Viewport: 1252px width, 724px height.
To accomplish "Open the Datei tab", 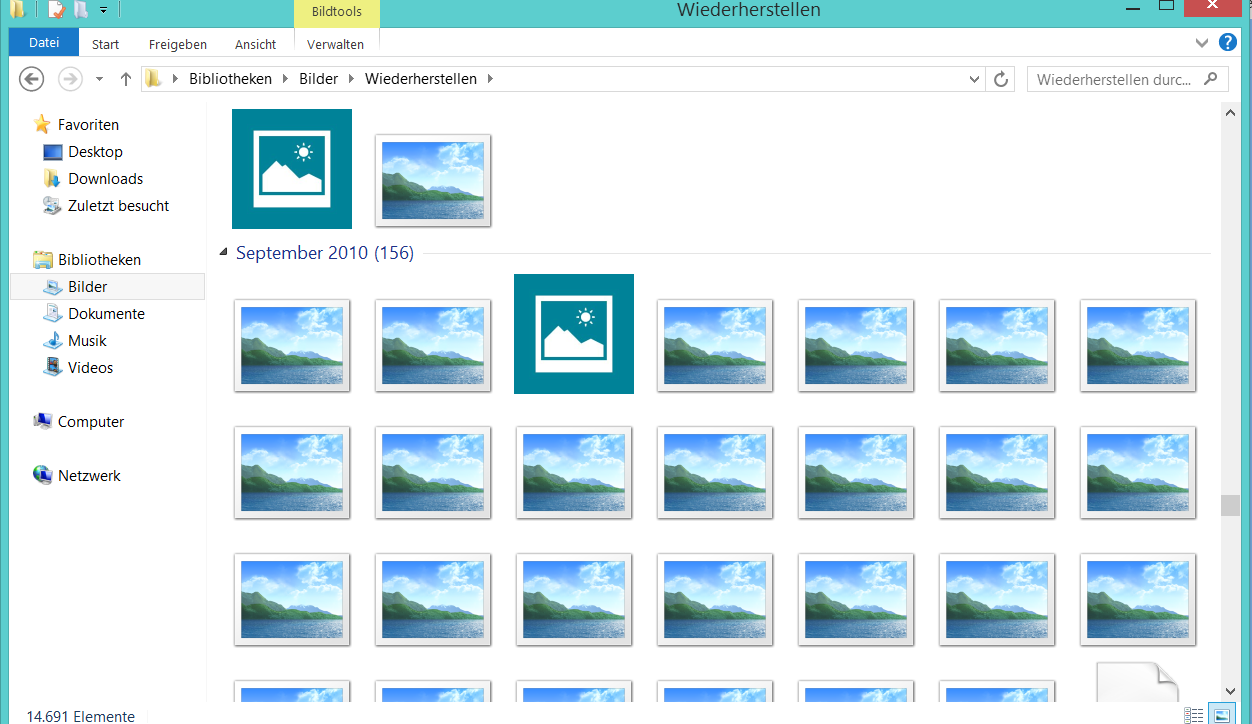I will [44, 43].
